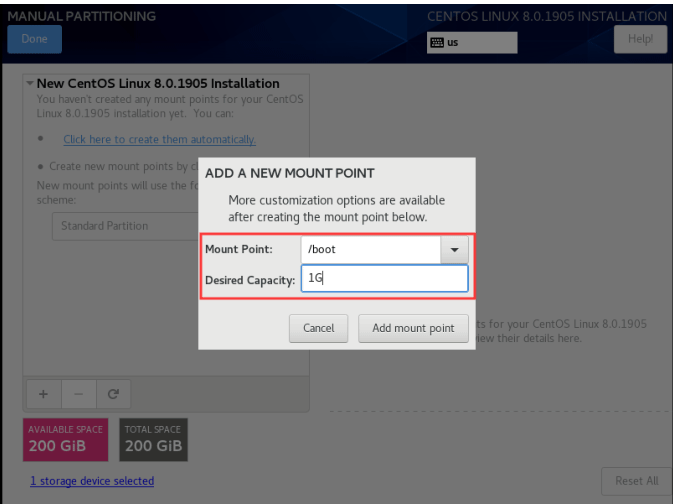The image size is (673, 504).
Task: Open the Help! button
Action: click(639, 39)
